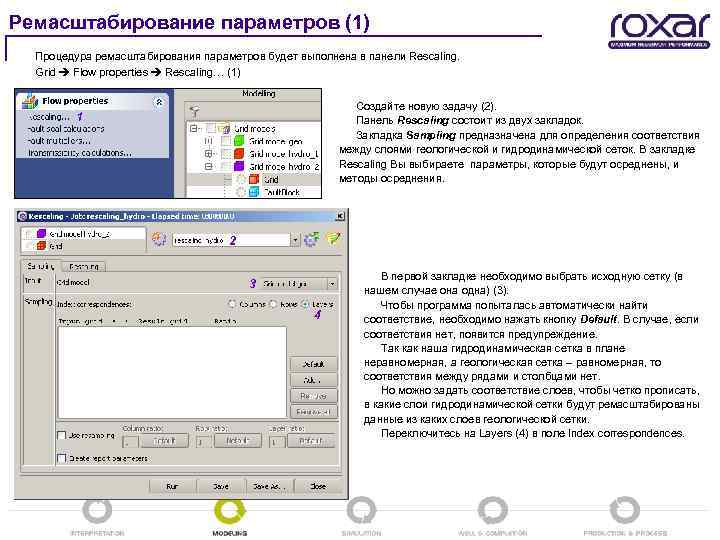This screenshot has width=720, height=540.
Task: Select the Input side tab
Action: 33,280
